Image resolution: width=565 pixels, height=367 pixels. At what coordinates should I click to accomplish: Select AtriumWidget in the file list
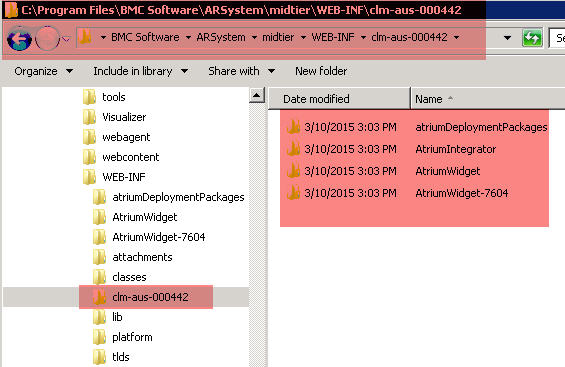coord(448,171)
